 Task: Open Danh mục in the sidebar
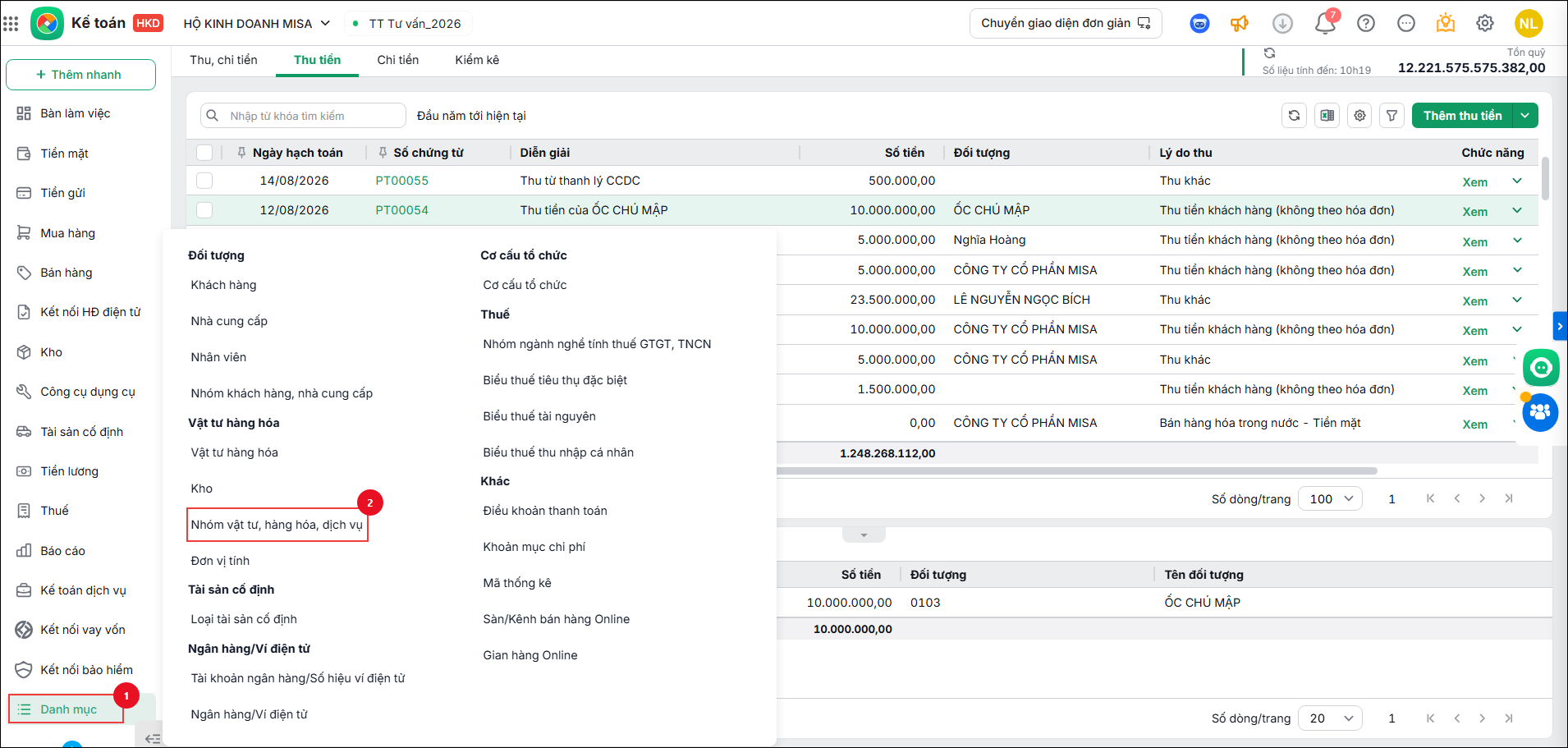(66, 709)
